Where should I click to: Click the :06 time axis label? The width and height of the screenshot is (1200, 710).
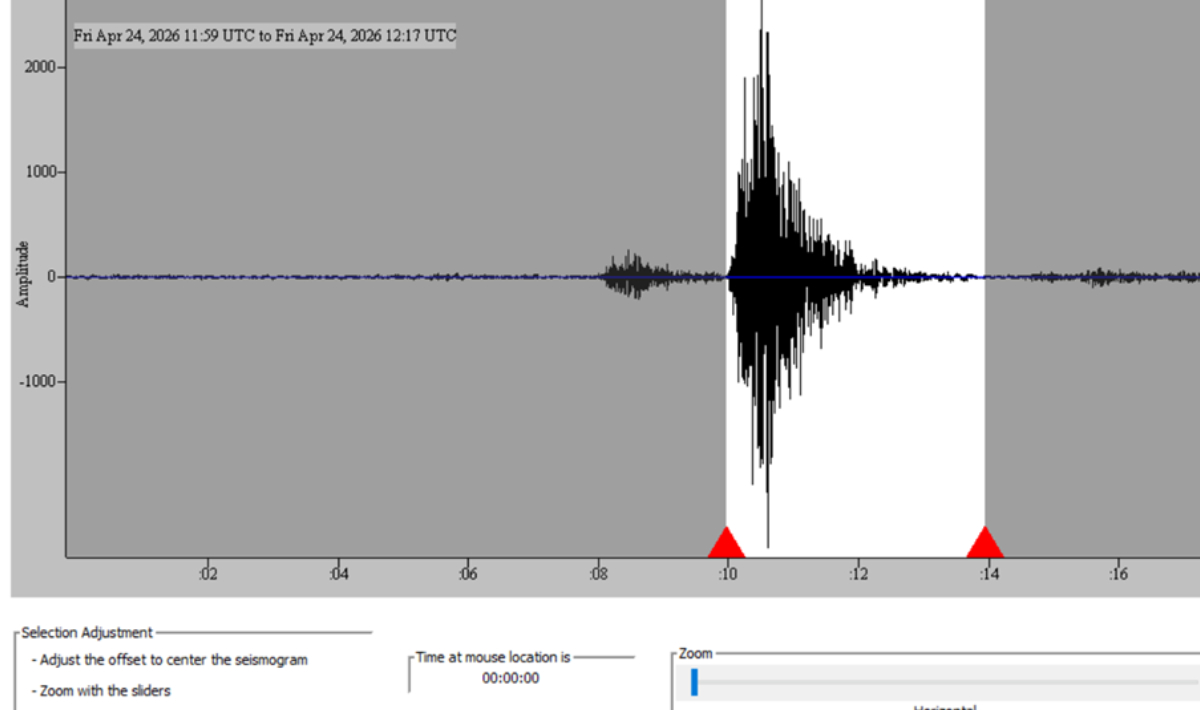pos(467,574)
